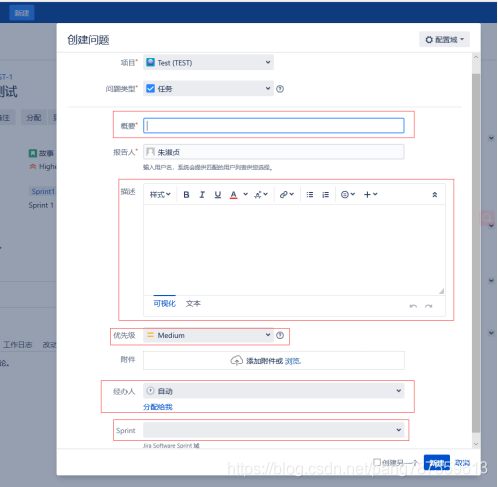Switch to the 文本 text tab
This screenshot has width=498, height=487.
[193, 304]
